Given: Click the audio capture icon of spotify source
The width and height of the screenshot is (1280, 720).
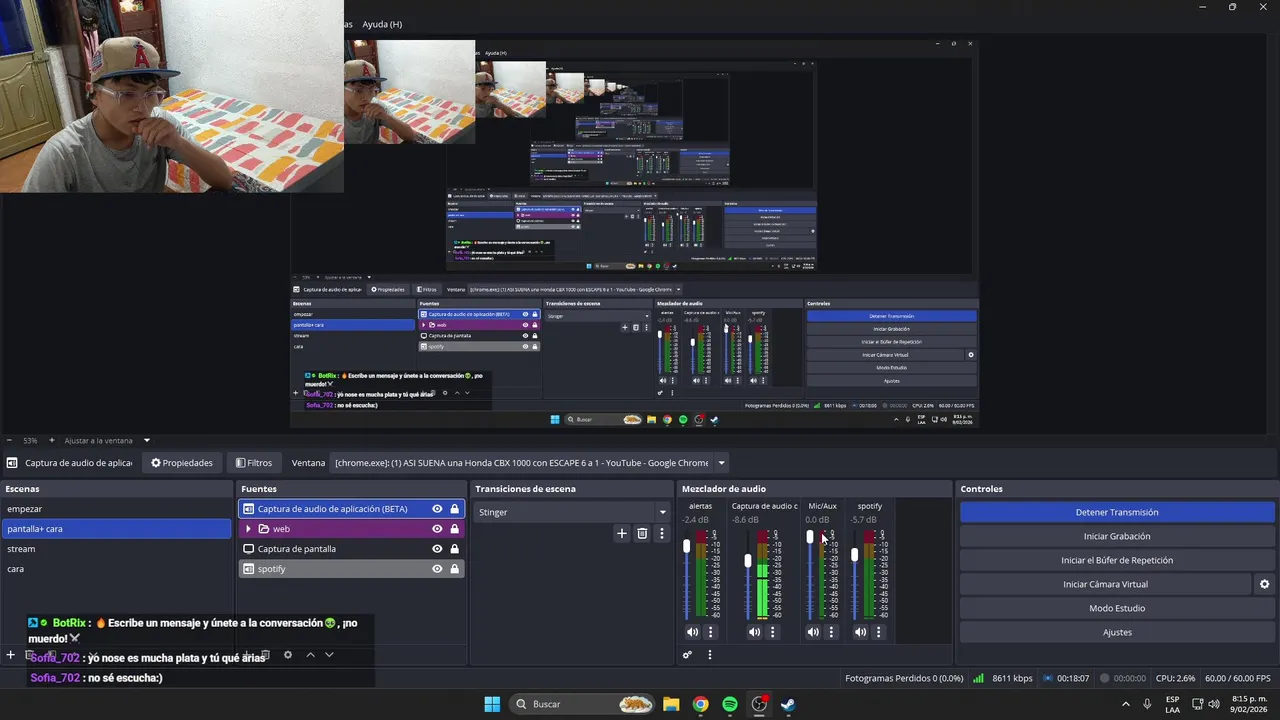Looking at the screenshot, I should tap(249, 569).
